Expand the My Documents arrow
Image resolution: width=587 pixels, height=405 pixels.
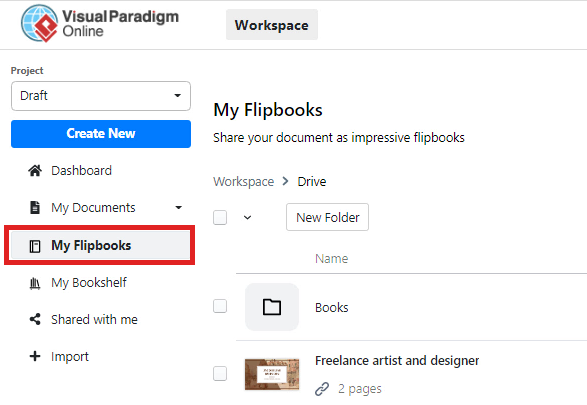pyautogui.click(x=179, y=207)
